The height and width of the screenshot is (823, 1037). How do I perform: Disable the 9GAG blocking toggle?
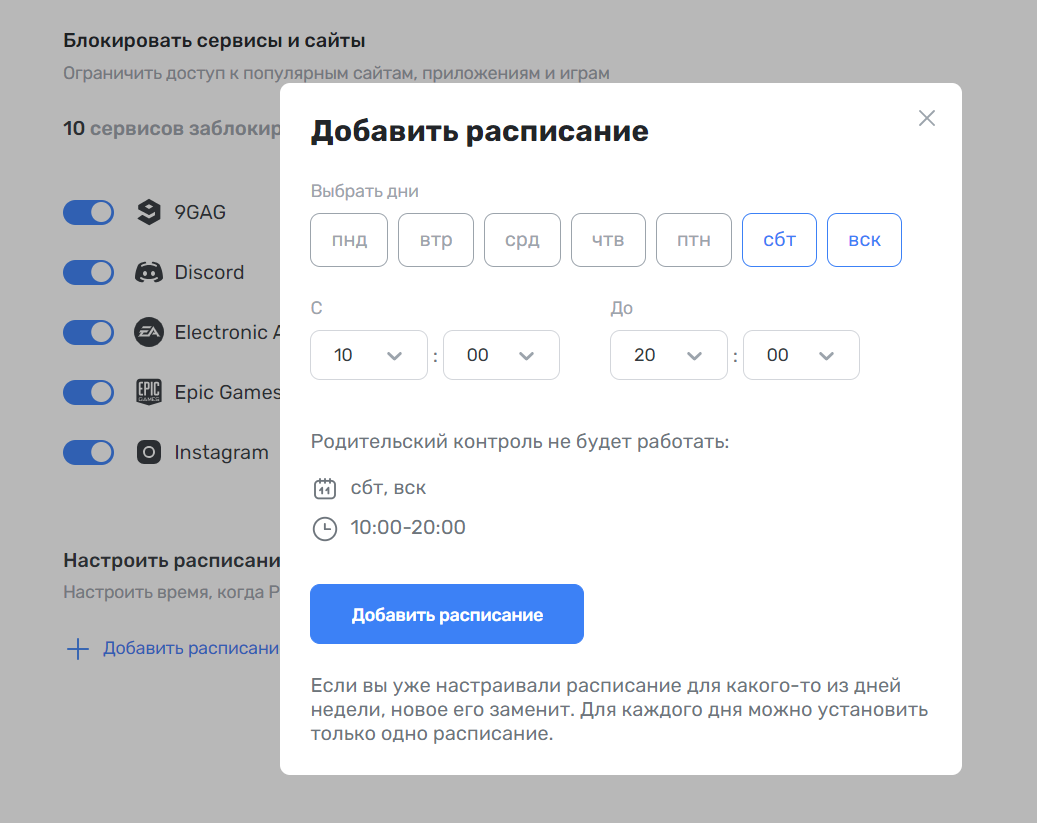89,212
